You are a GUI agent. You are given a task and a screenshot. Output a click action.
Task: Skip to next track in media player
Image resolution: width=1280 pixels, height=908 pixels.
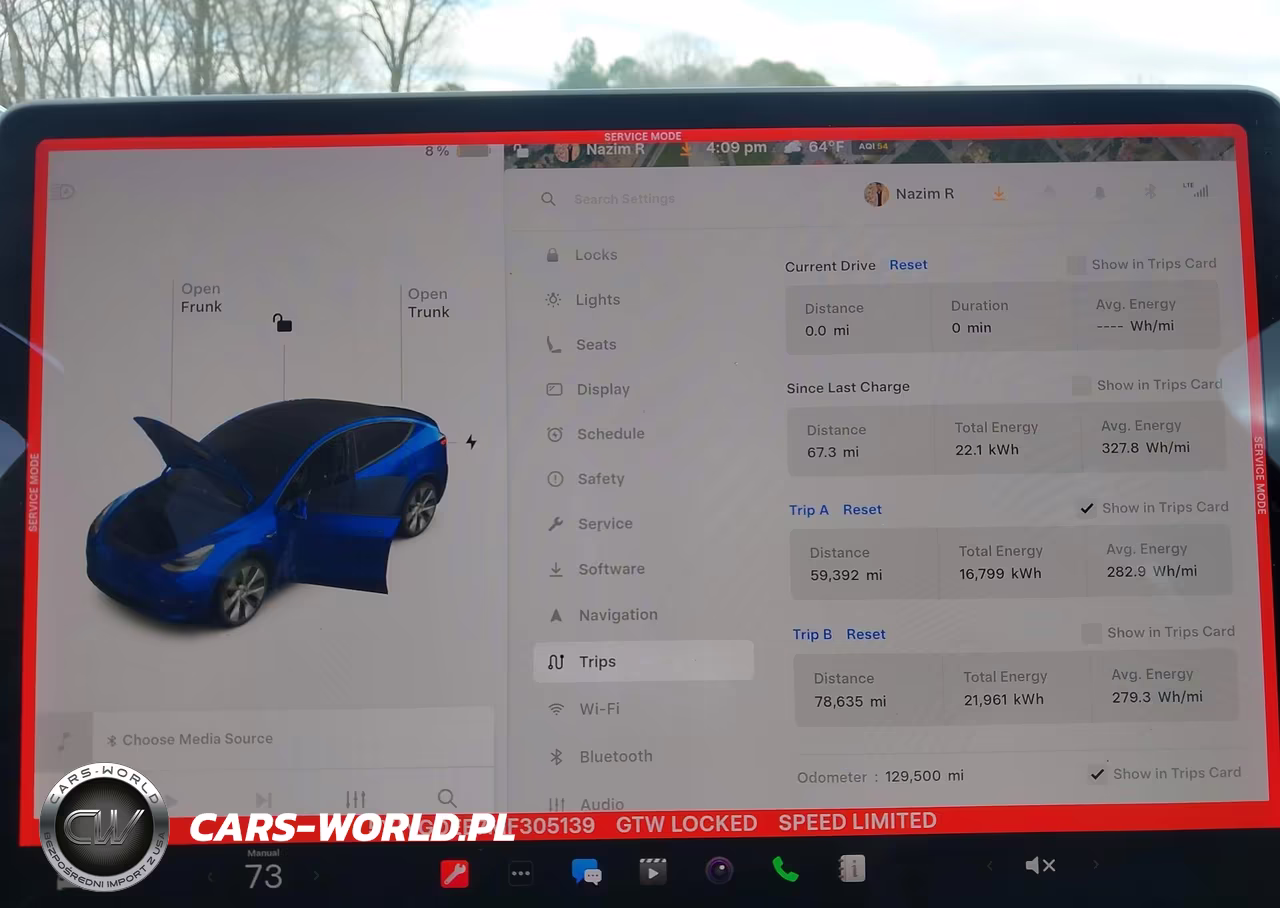click(263, 800)
